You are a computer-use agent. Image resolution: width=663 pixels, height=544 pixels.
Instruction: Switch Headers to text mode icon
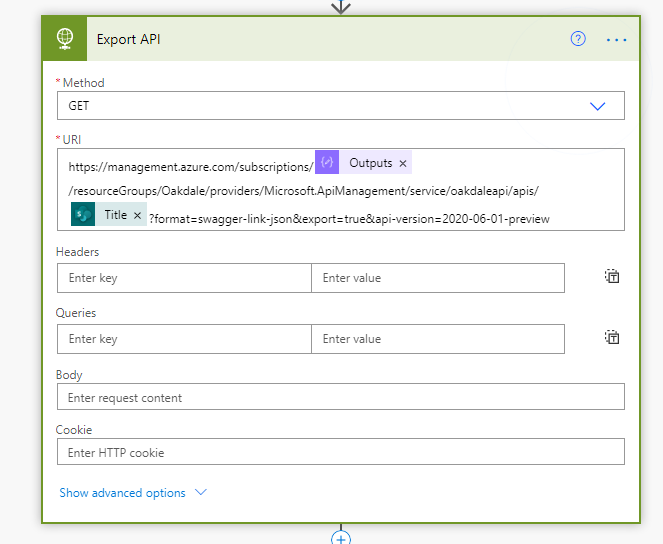[612, 276]
